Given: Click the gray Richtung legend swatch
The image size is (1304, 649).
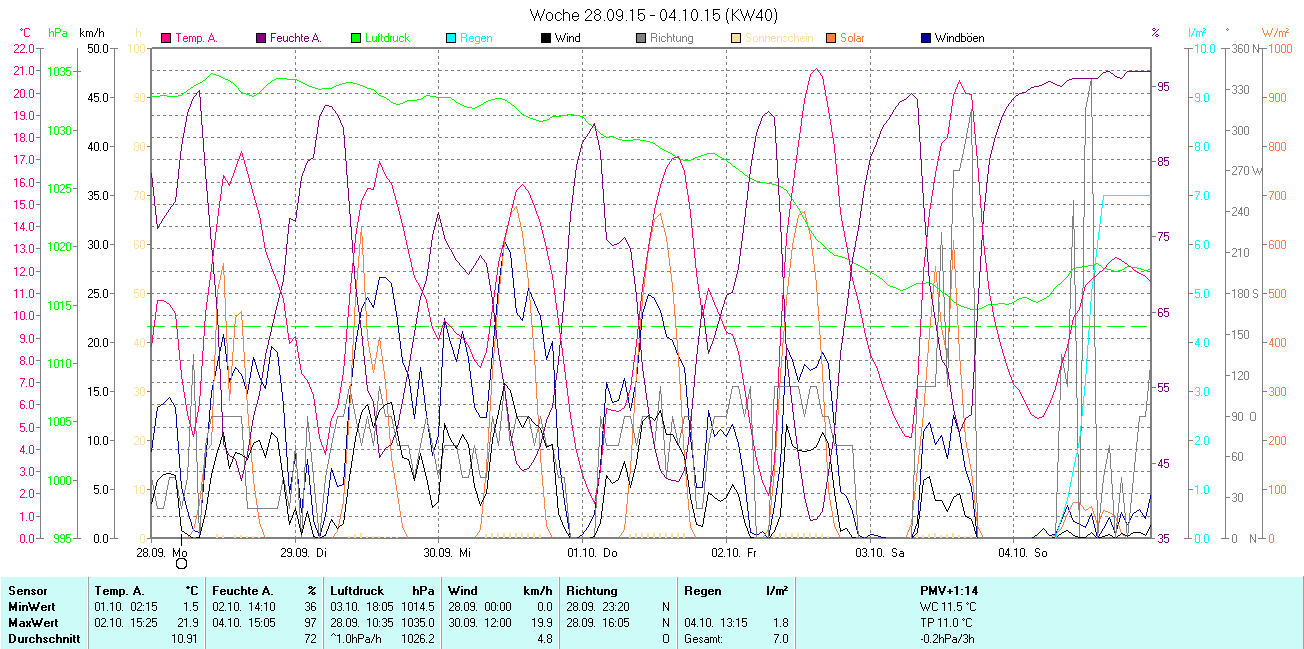Looking at the screenshot, I should pos(640,38).
